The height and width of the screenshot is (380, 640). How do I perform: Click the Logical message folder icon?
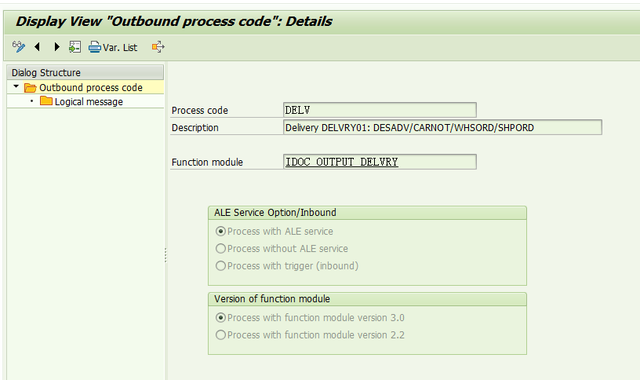tap(46, 101)
